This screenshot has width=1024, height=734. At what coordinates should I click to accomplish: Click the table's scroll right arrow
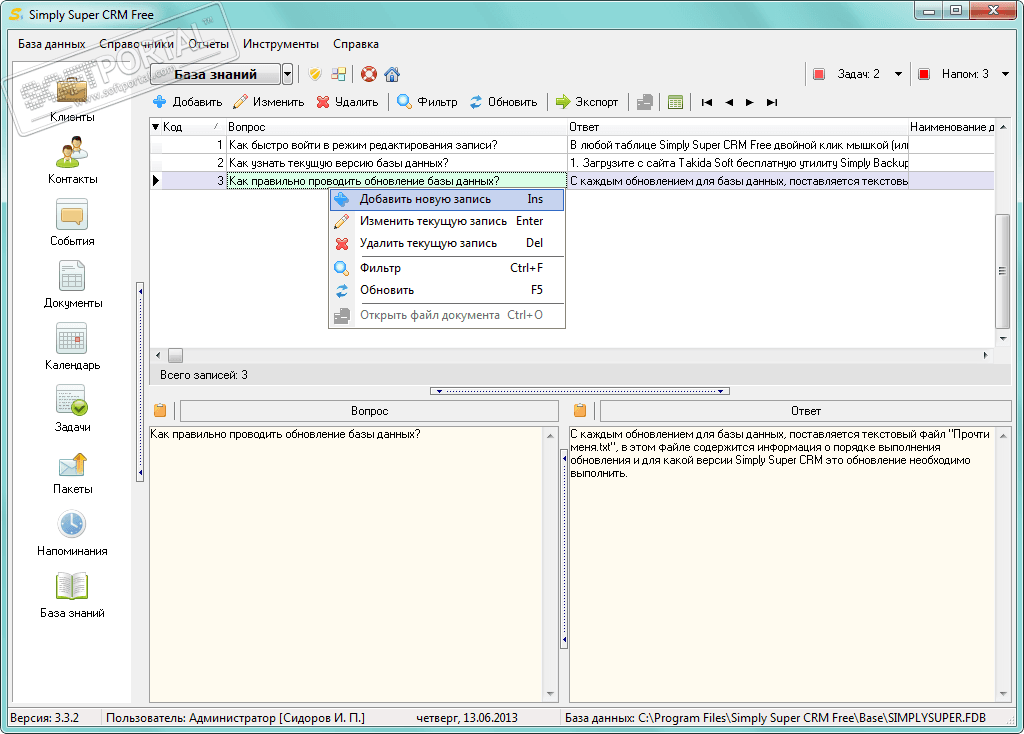pos(986,355)
